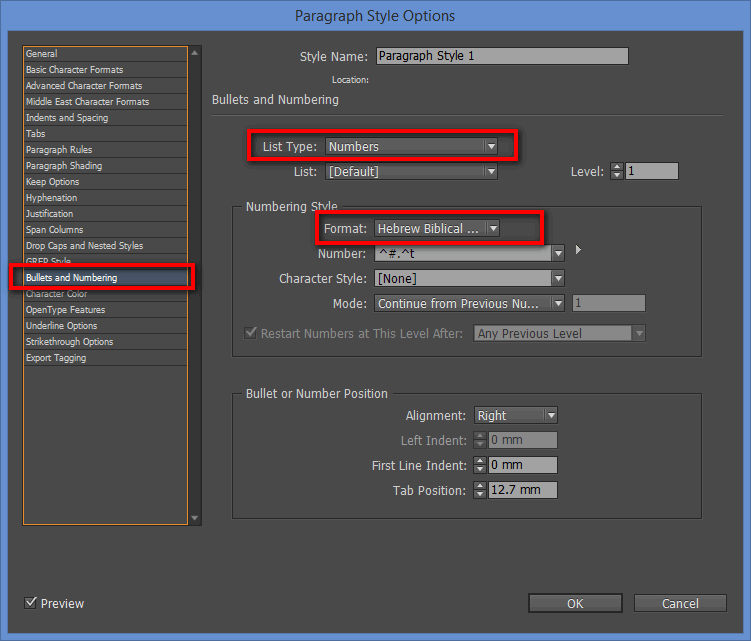Decrease First Line Indent using down arrow
Image resolution: width=751 pixels, height=641 pixels.
point(479,469)
